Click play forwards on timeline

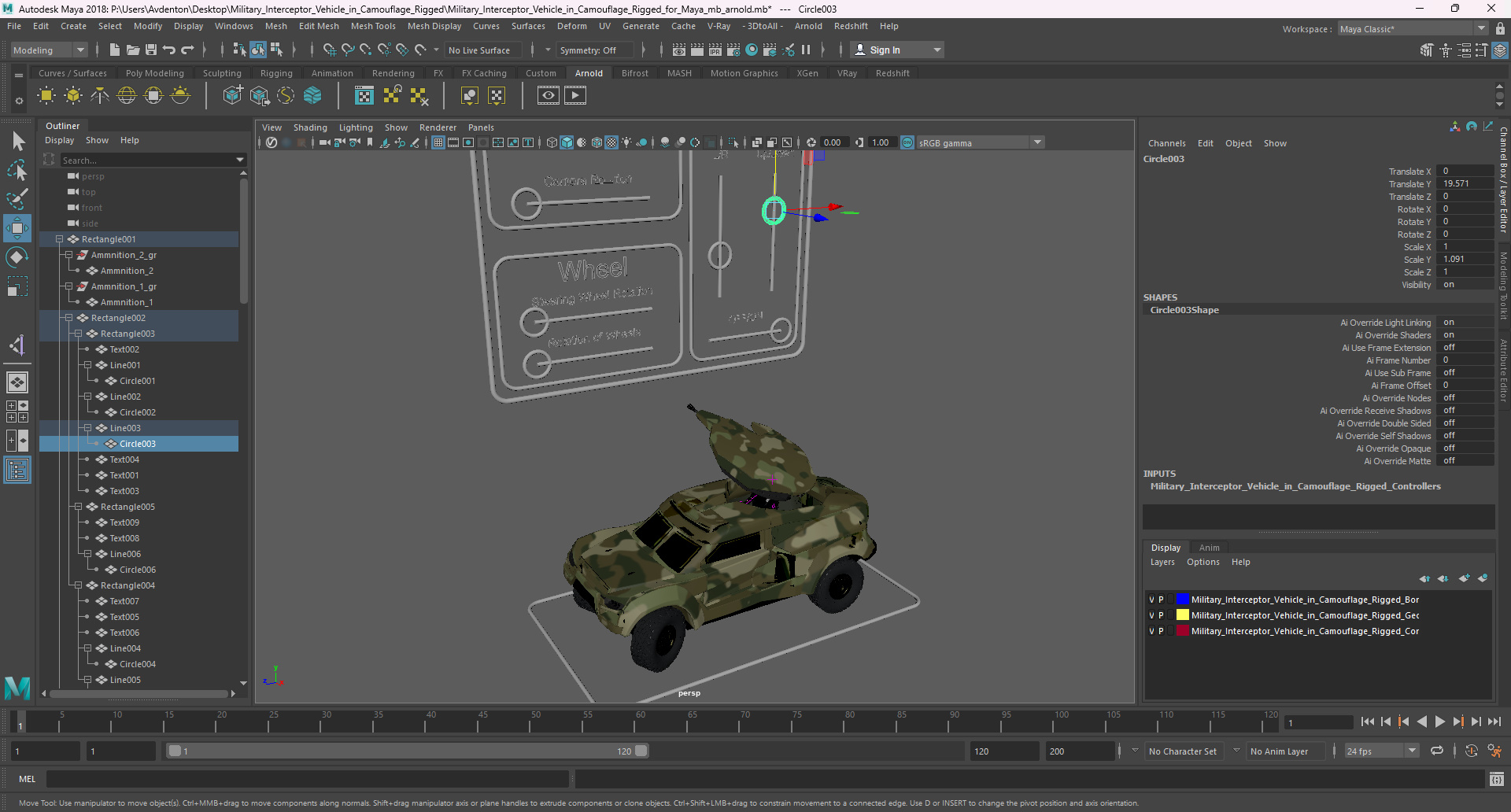1439,722
